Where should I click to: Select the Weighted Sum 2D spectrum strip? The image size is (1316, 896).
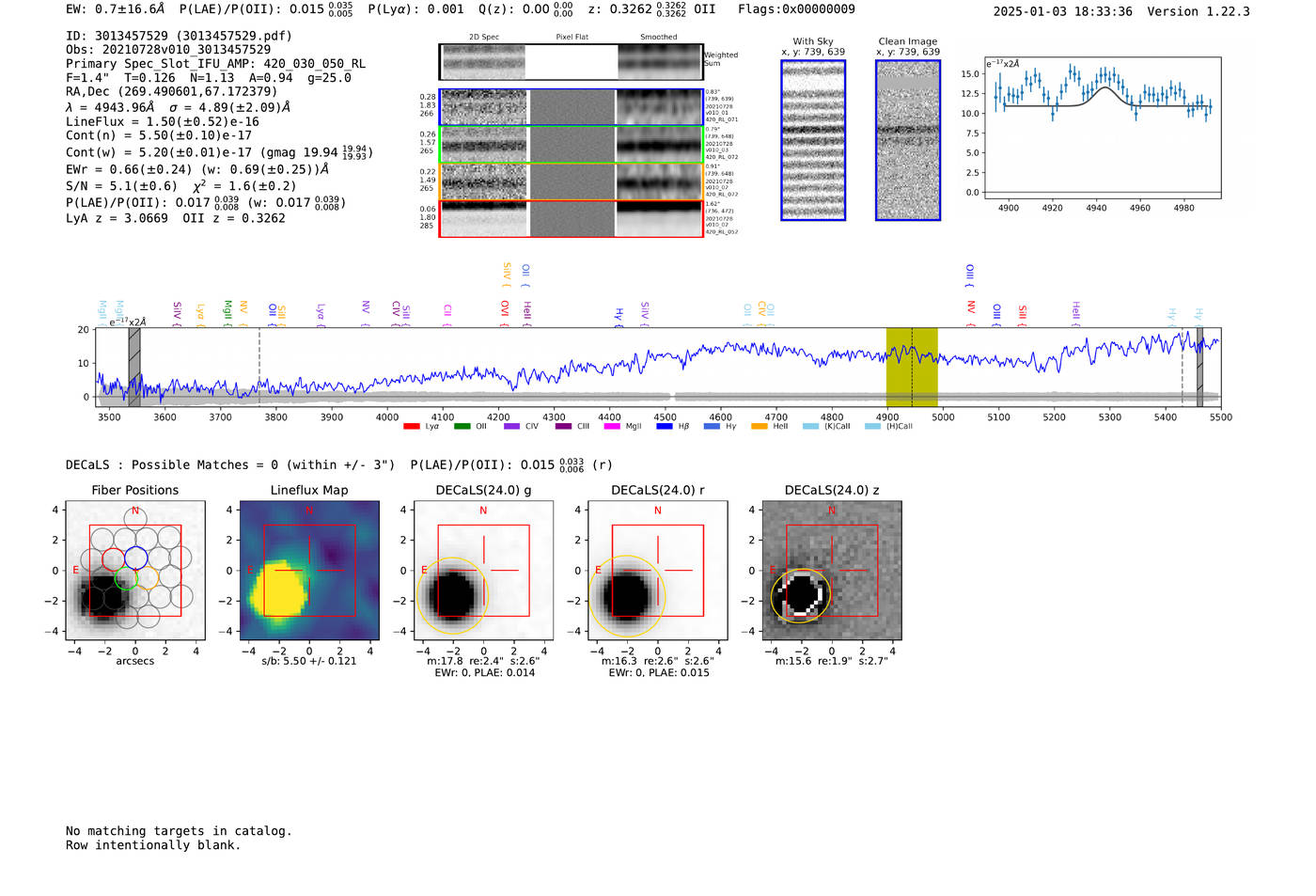click(571, 61)
